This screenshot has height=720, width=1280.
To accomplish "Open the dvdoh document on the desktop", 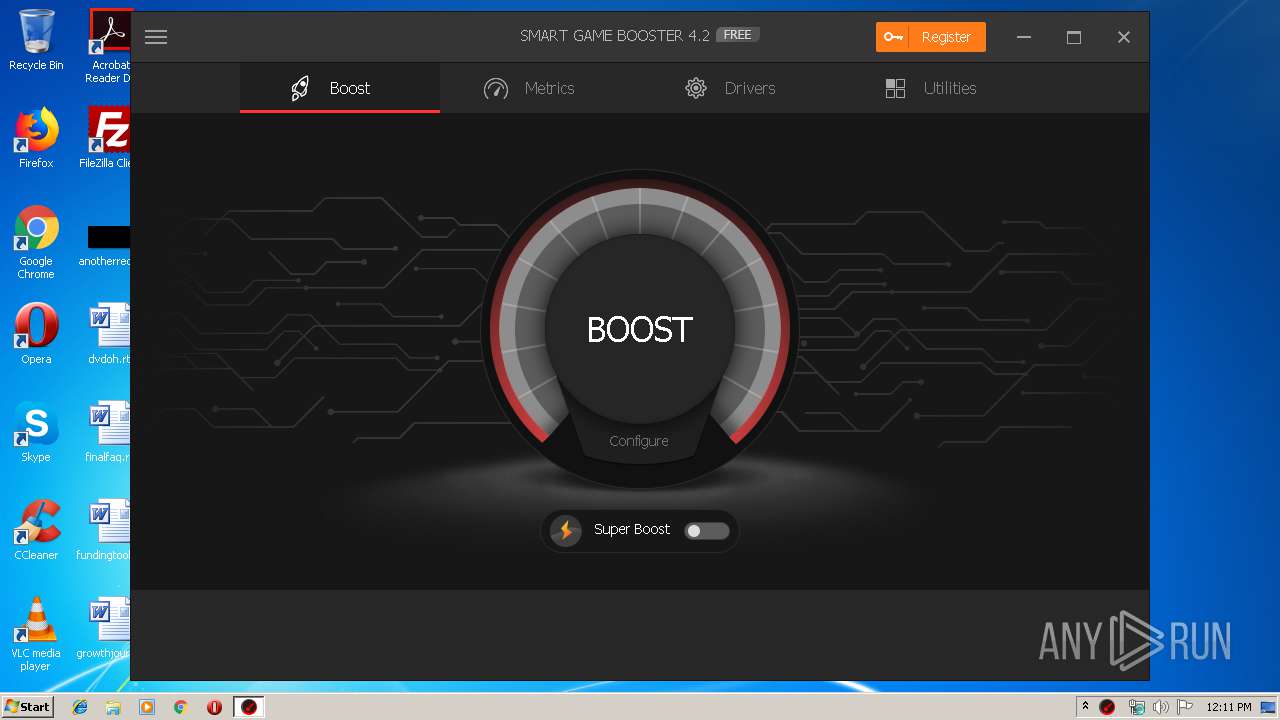I will coord(109,335).
